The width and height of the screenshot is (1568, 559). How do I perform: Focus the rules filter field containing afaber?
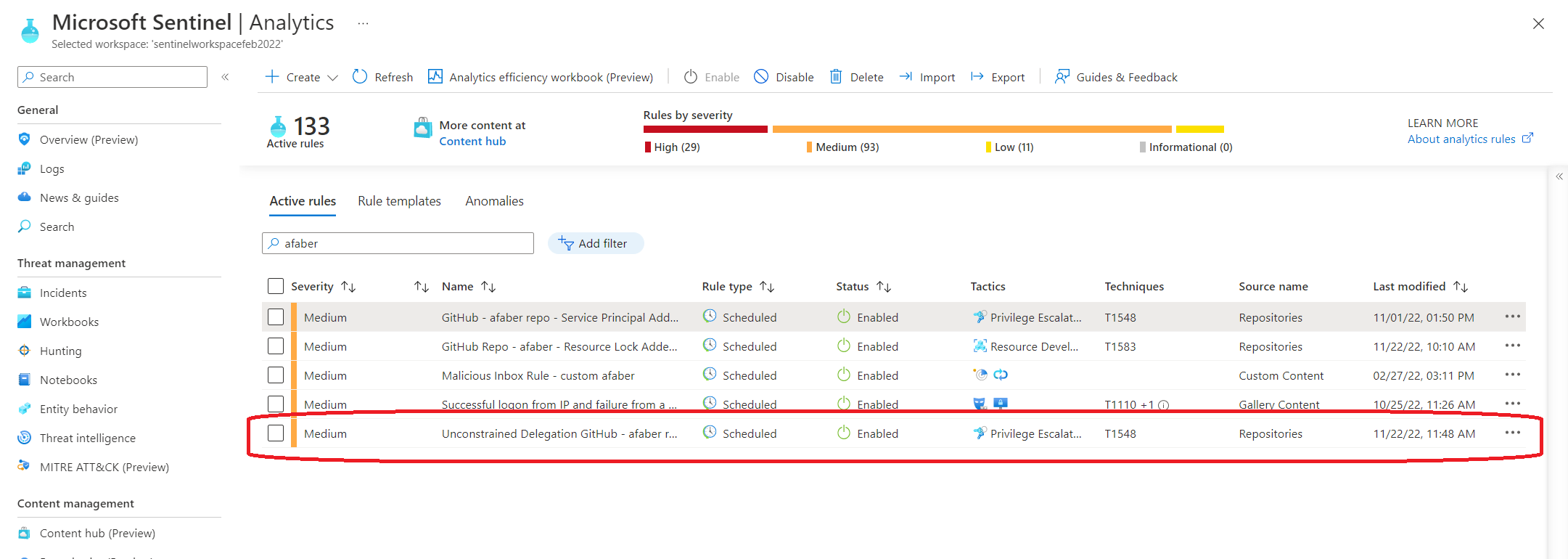click(398, 243)
